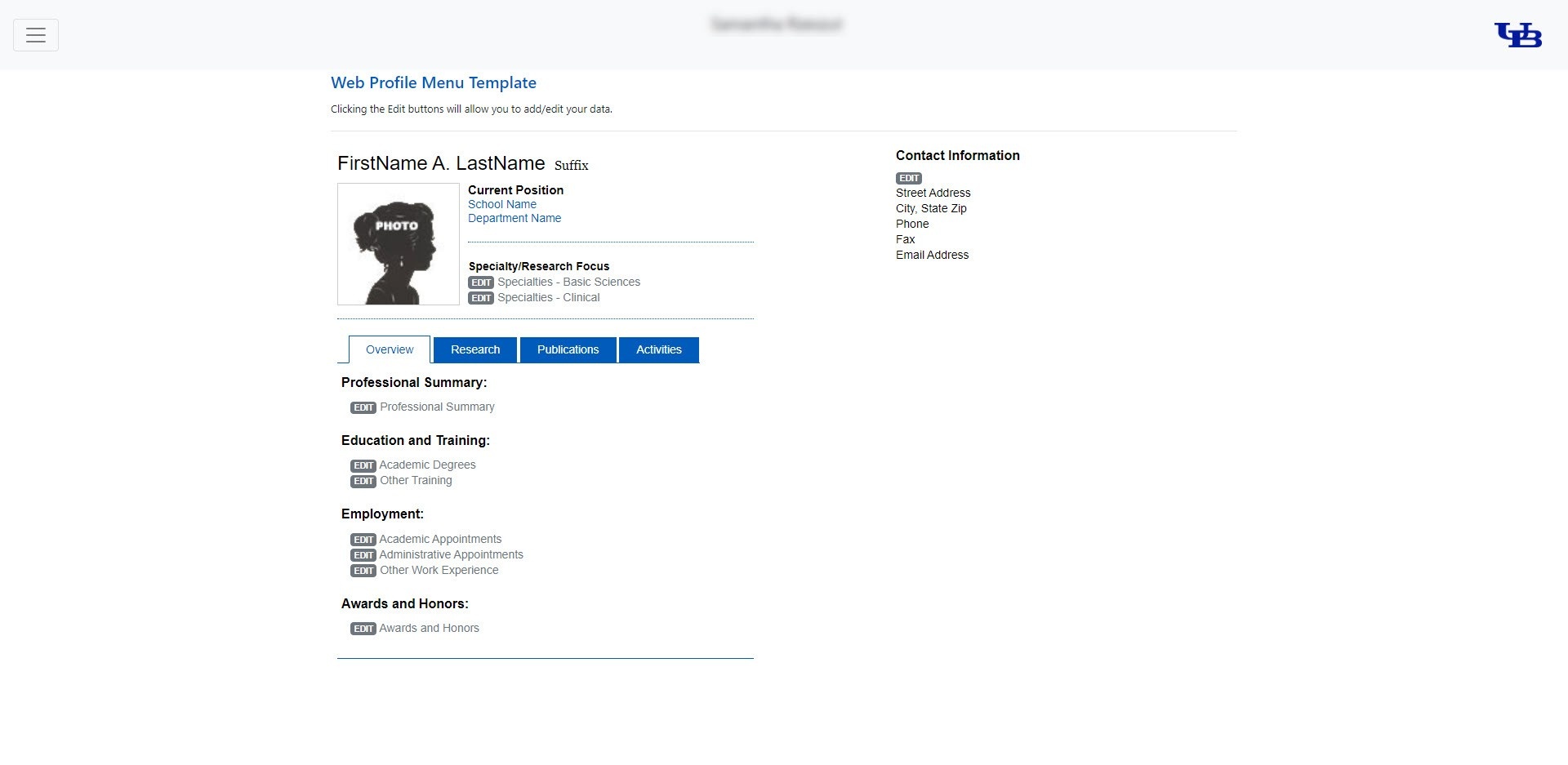Open the Activities tab
The width and height of the screenshot is (1568, 765).
tap(658, 349)
